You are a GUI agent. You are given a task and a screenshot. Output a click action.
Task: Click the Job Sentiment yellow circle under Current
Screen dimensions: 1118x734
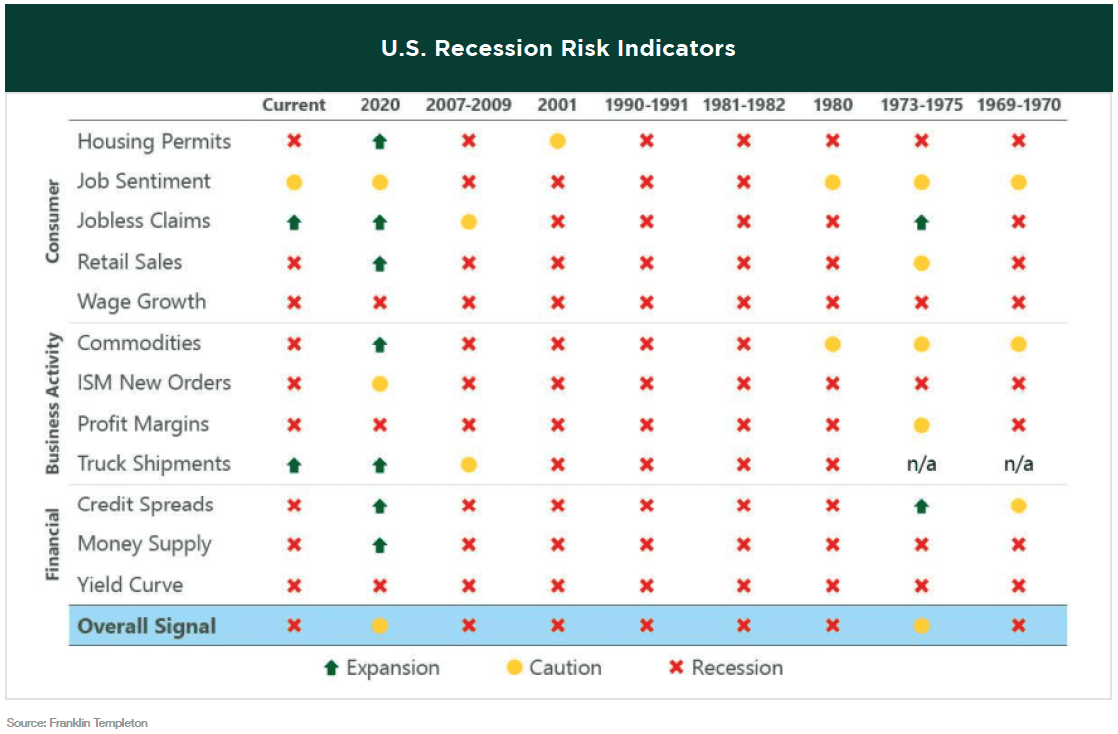294,183
